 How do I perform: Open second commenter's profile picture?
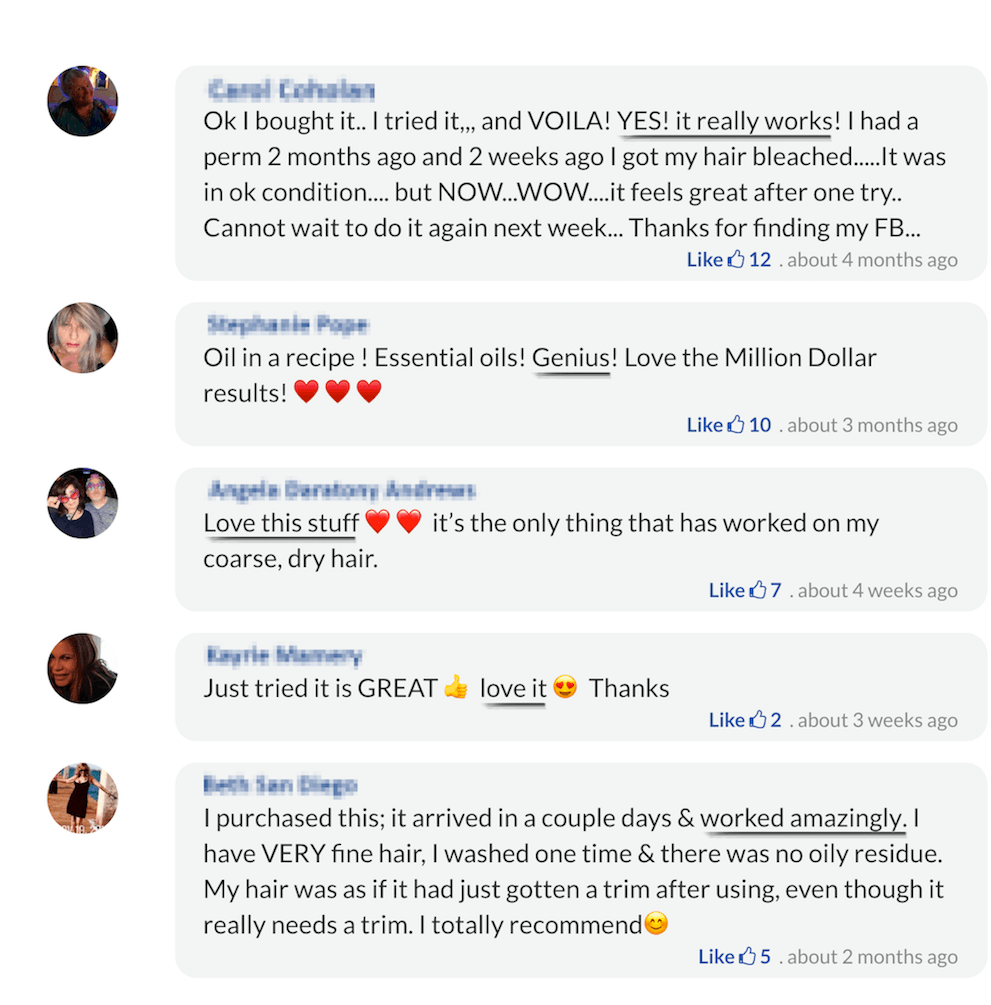click(x=83, y=338)
